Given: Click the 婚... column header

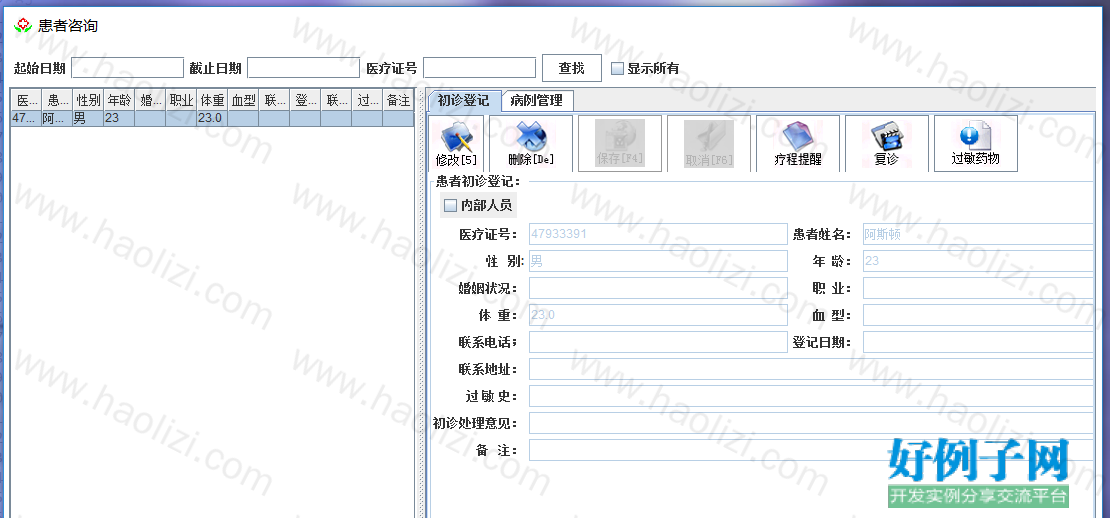Looking at the screenshot, I should 150,100.
